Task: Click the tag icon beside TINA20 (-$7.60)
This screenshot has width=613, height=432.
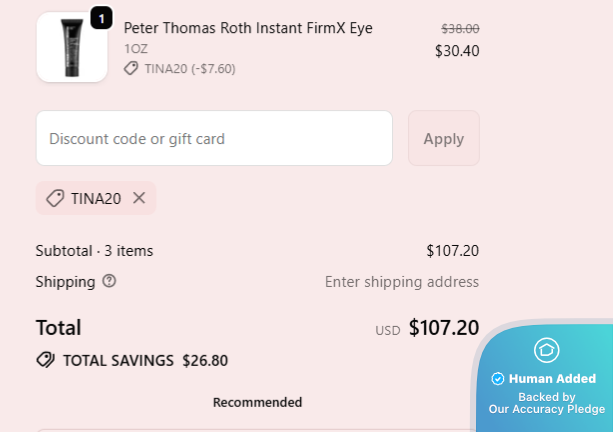Action: (x=131, y=69)
